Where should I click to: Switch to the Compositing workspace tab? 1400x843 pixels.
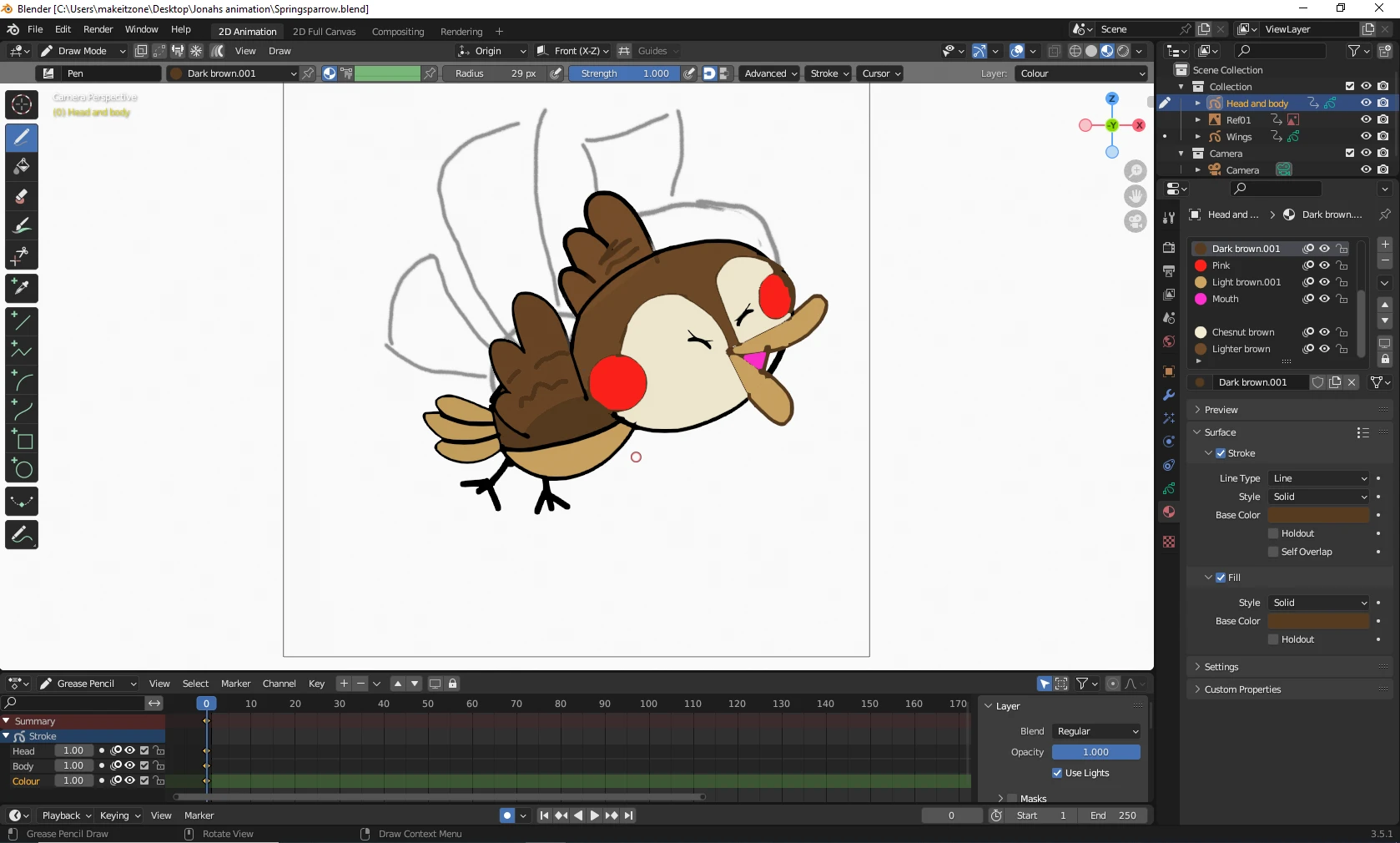click(x=397, y=32)
